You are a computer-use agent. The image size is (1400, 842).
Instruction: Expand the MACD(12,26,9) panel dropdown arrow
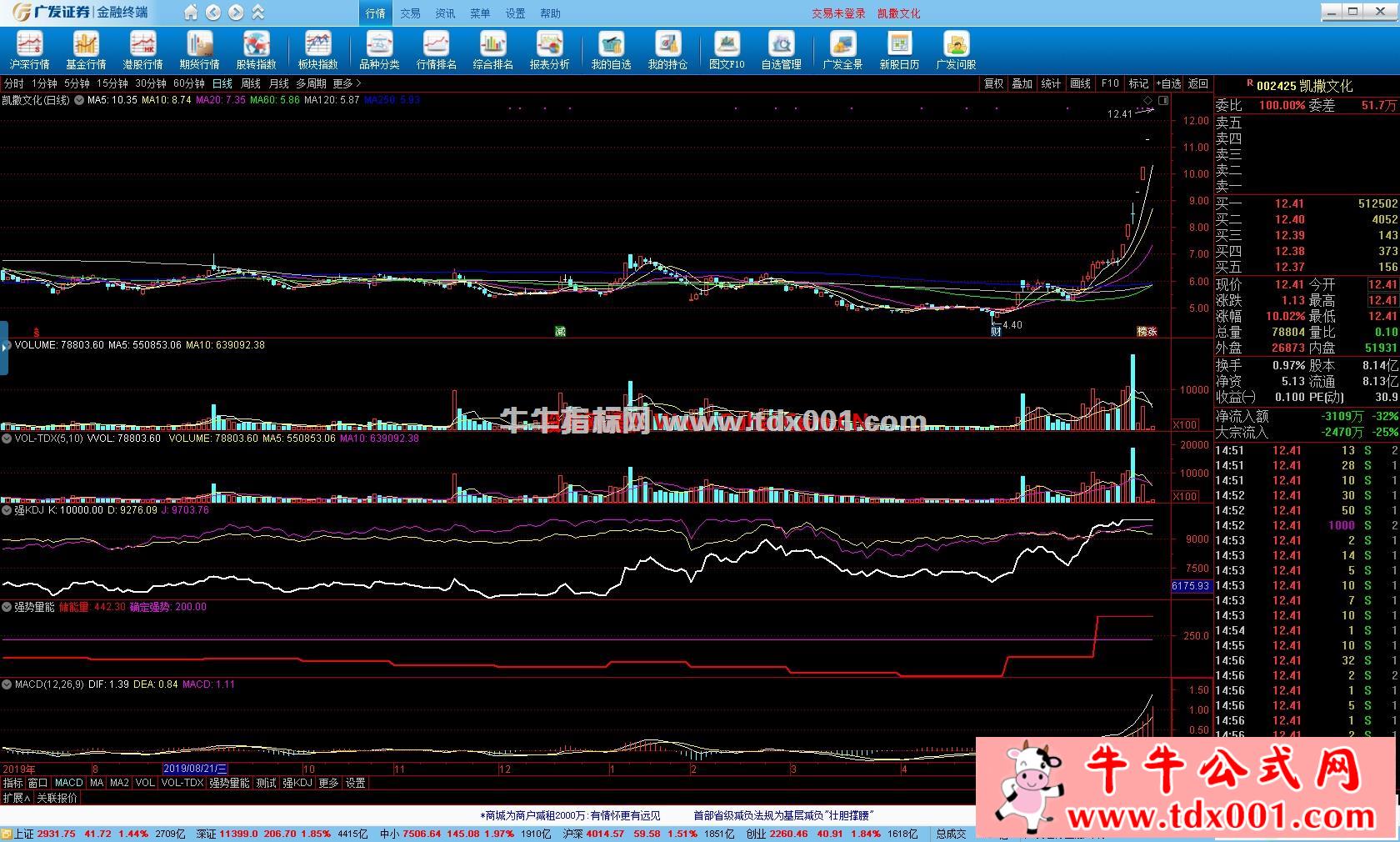click(7, 684)
